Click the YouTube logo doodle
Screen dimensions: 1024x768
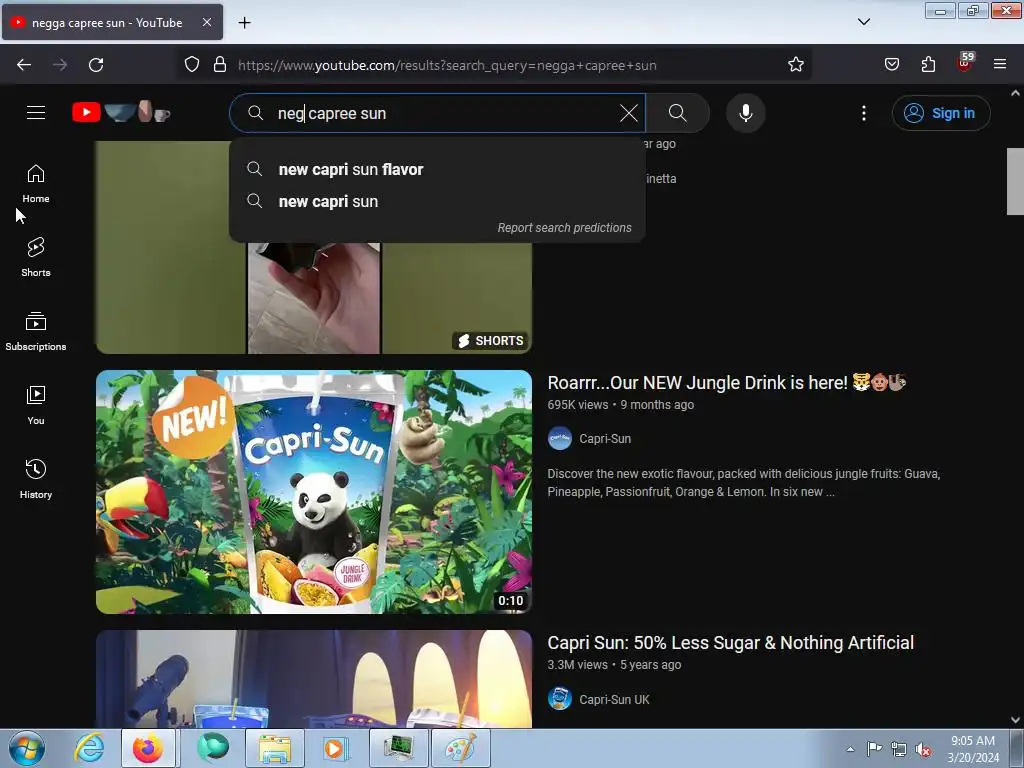tap(121, 112)
